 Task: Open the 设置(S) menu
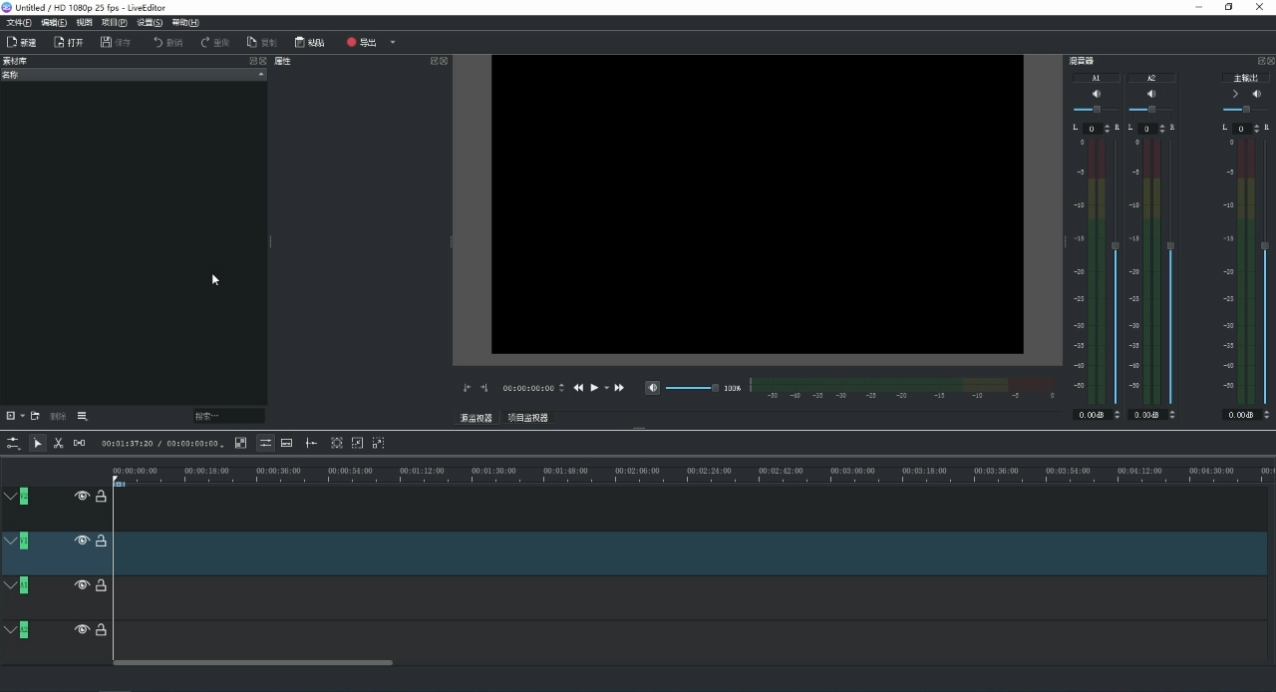point(149,22)
